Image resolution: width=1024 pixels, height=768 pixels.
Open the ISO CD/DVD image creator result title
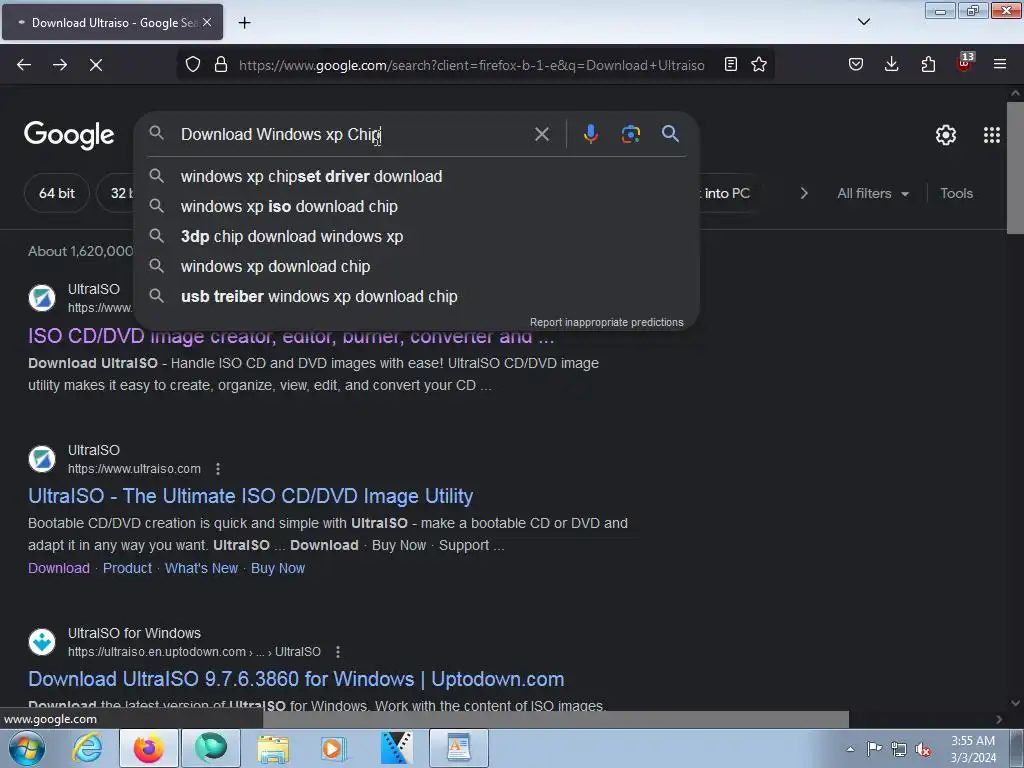coord(291,336)
